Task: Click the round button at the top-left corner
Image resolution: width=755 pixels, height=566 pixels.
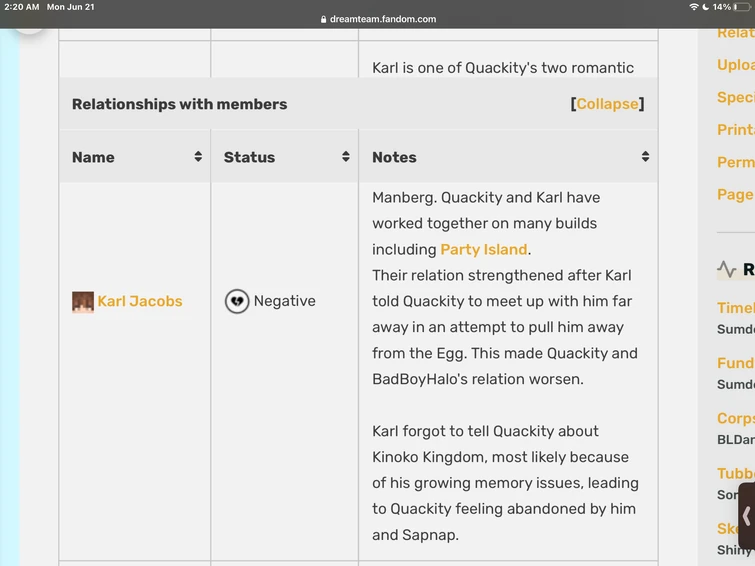Action: 28,20
